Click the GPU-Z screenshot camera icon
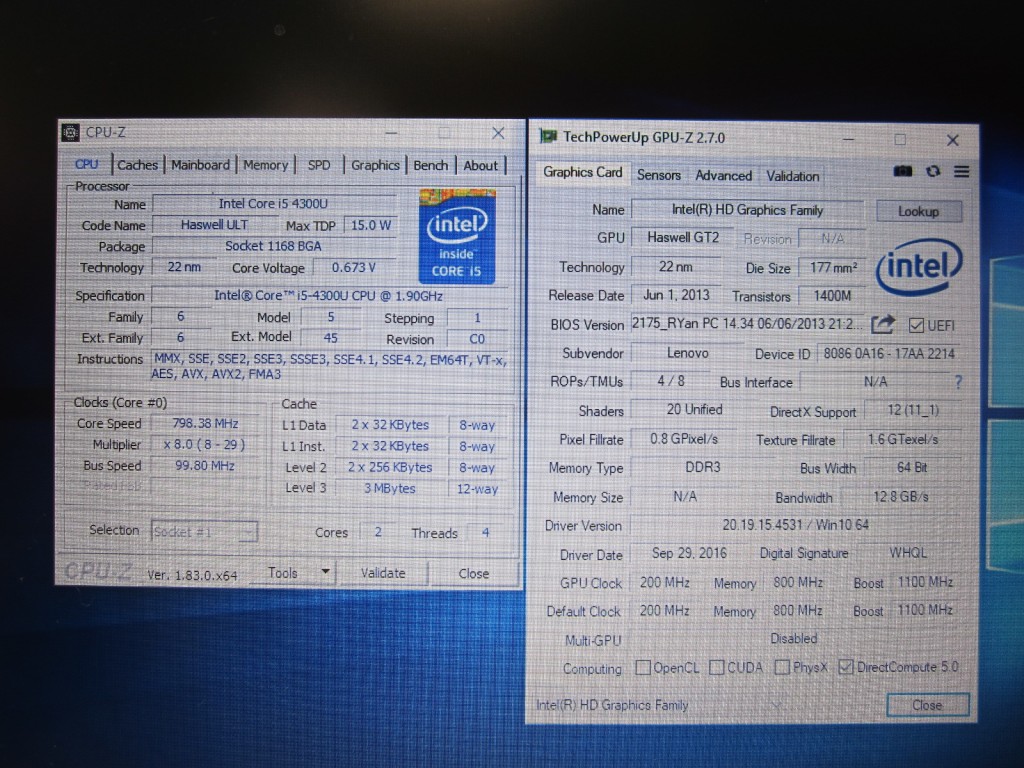 [x=903, y=171]
